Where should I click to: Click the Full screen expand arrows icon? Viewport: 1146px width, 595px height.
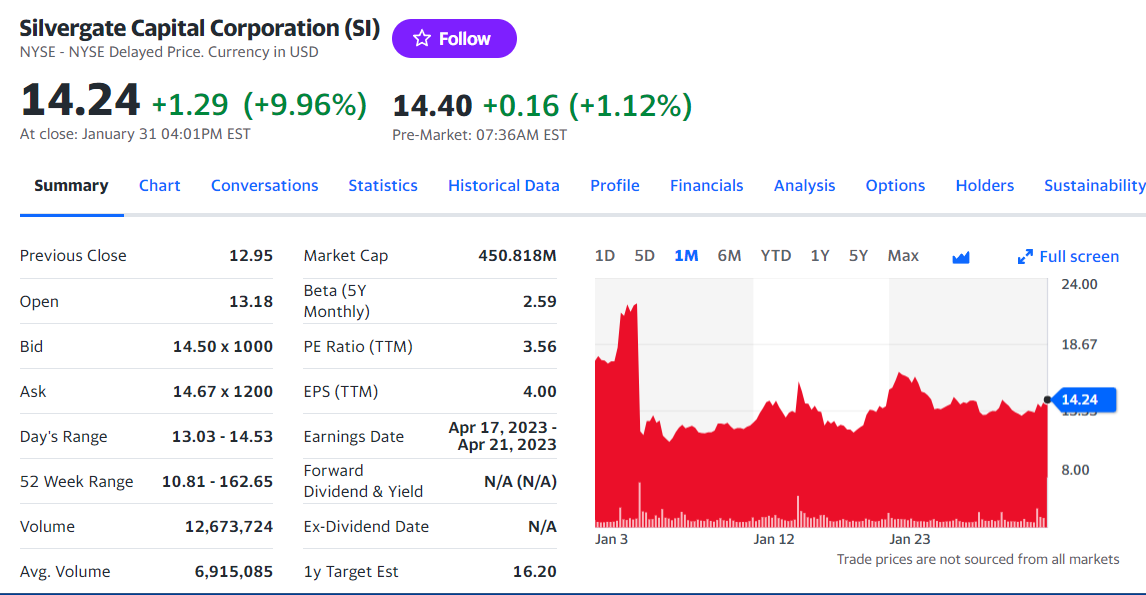point(1025,257)
